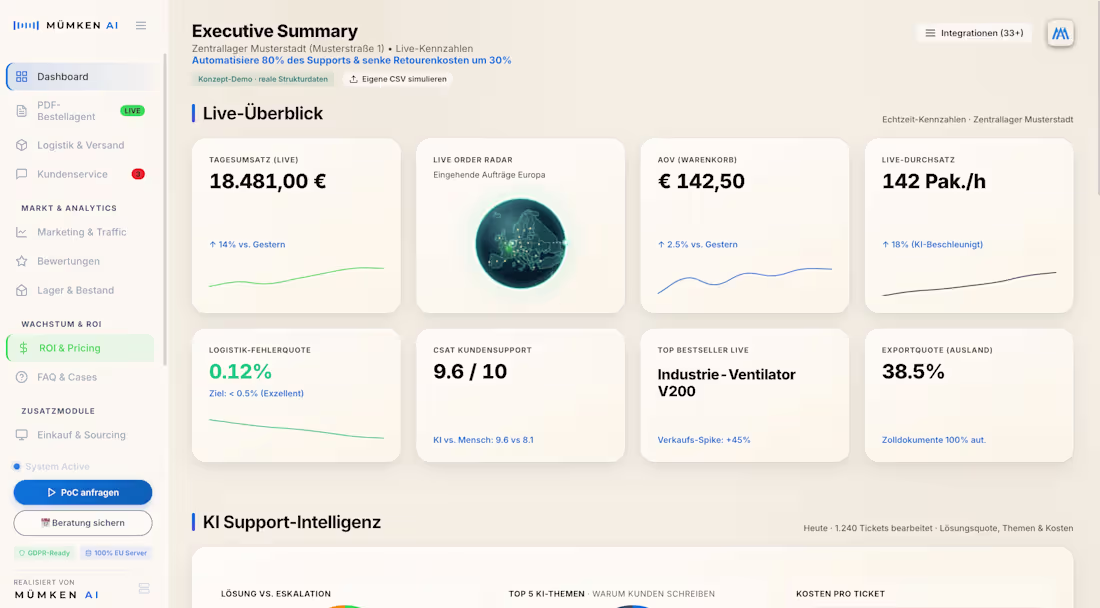
Task: Click the green LIVE badge
Action: (133, 111)
